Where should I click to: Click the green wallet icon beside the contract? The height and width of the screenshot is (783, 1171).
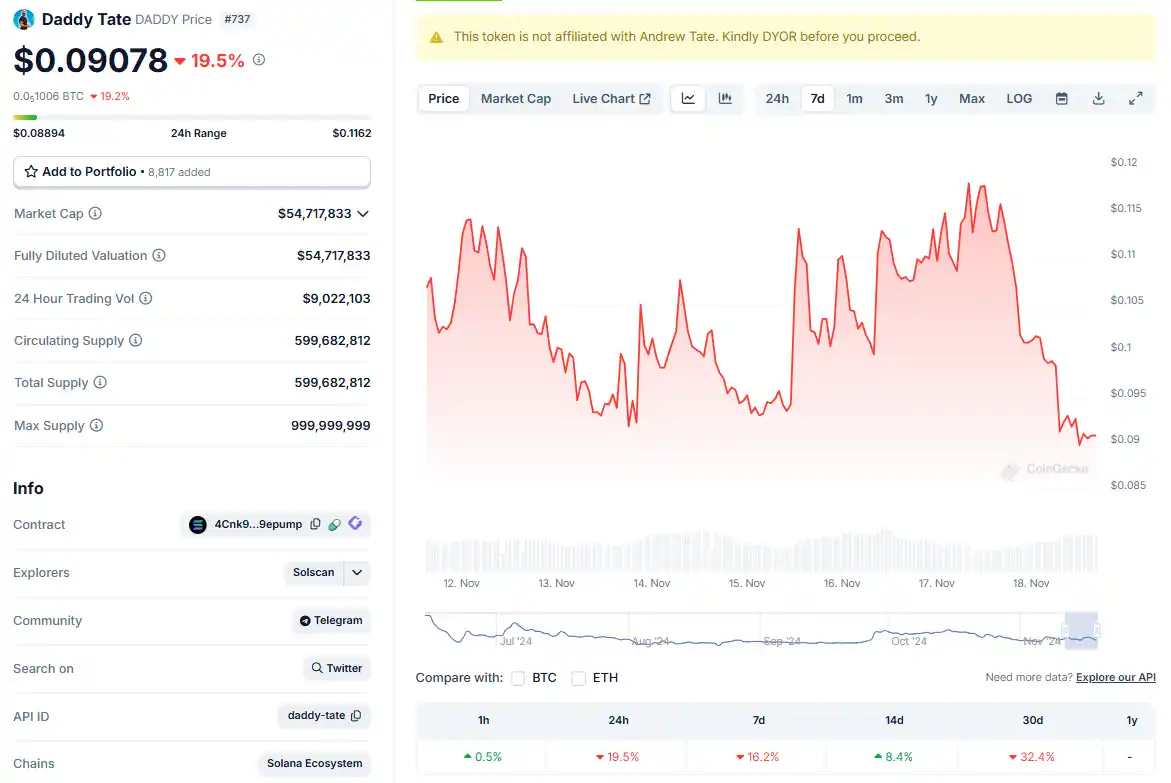[335, 524]
